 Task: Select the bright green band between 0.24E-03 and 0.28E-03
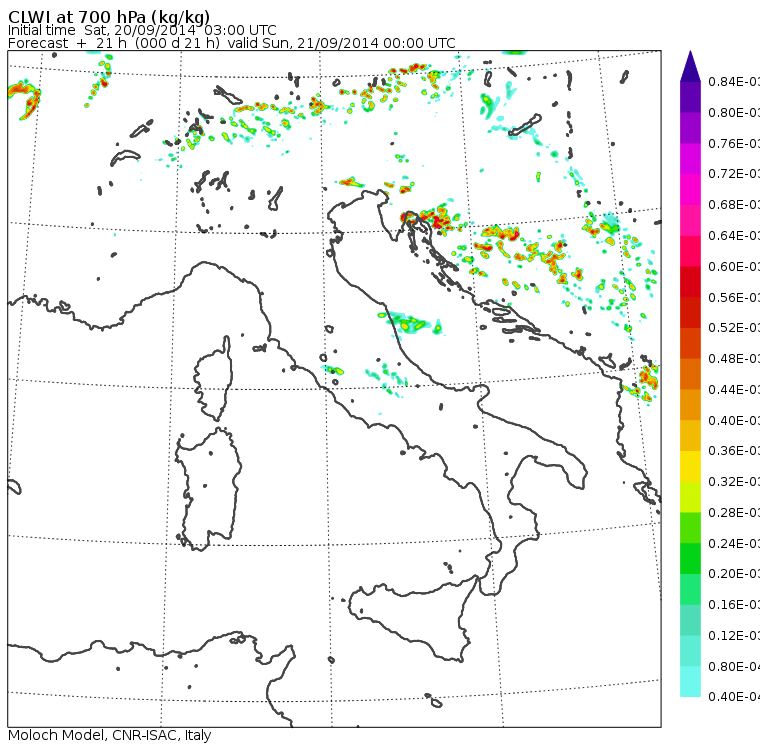click(690, 528)
